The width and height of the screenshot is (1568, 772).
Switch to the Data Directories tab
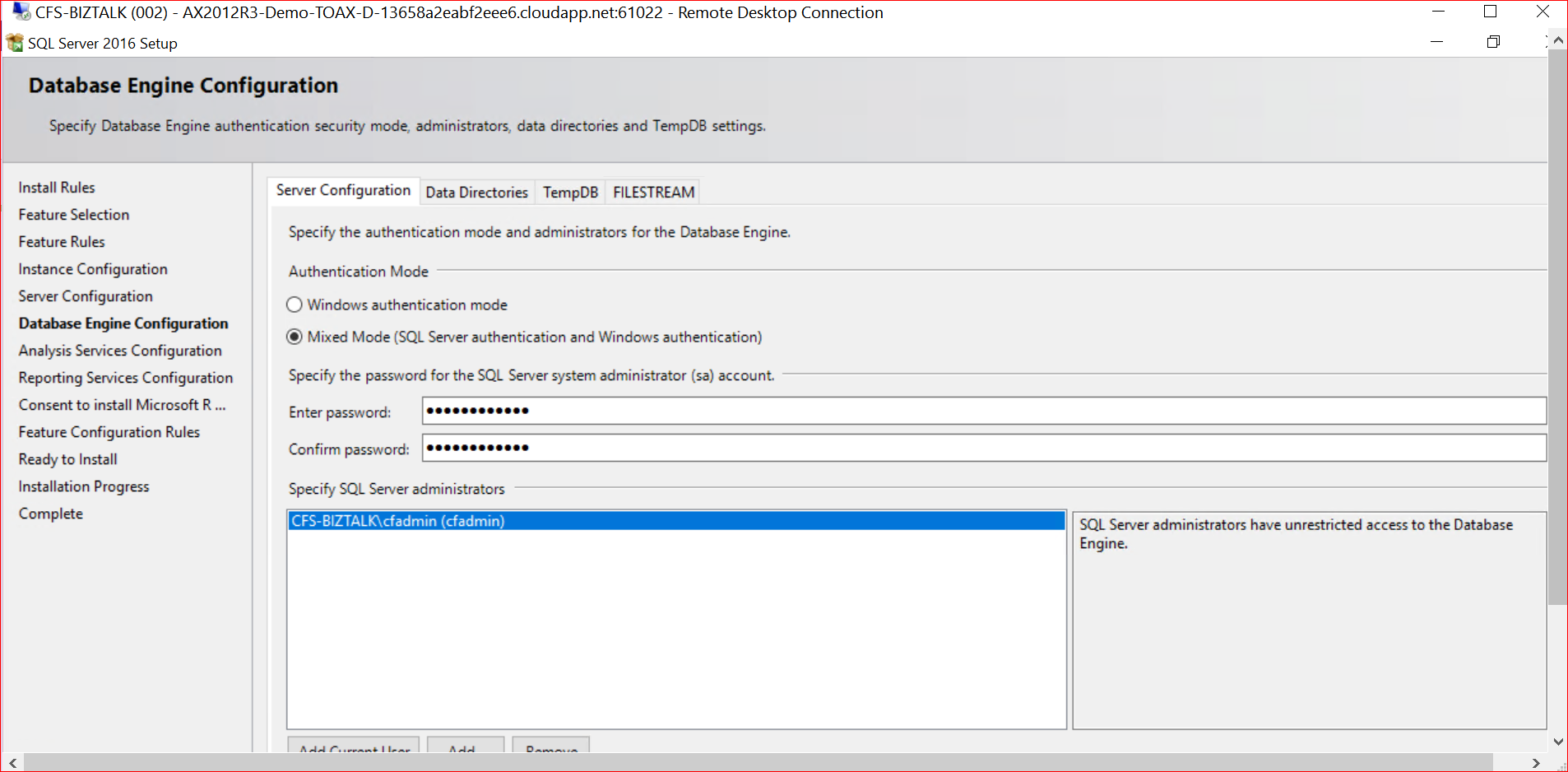476,192
